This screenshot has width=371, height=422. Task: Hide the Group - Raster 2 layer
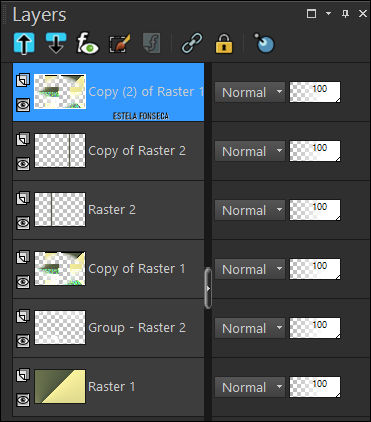coord(23,340)
